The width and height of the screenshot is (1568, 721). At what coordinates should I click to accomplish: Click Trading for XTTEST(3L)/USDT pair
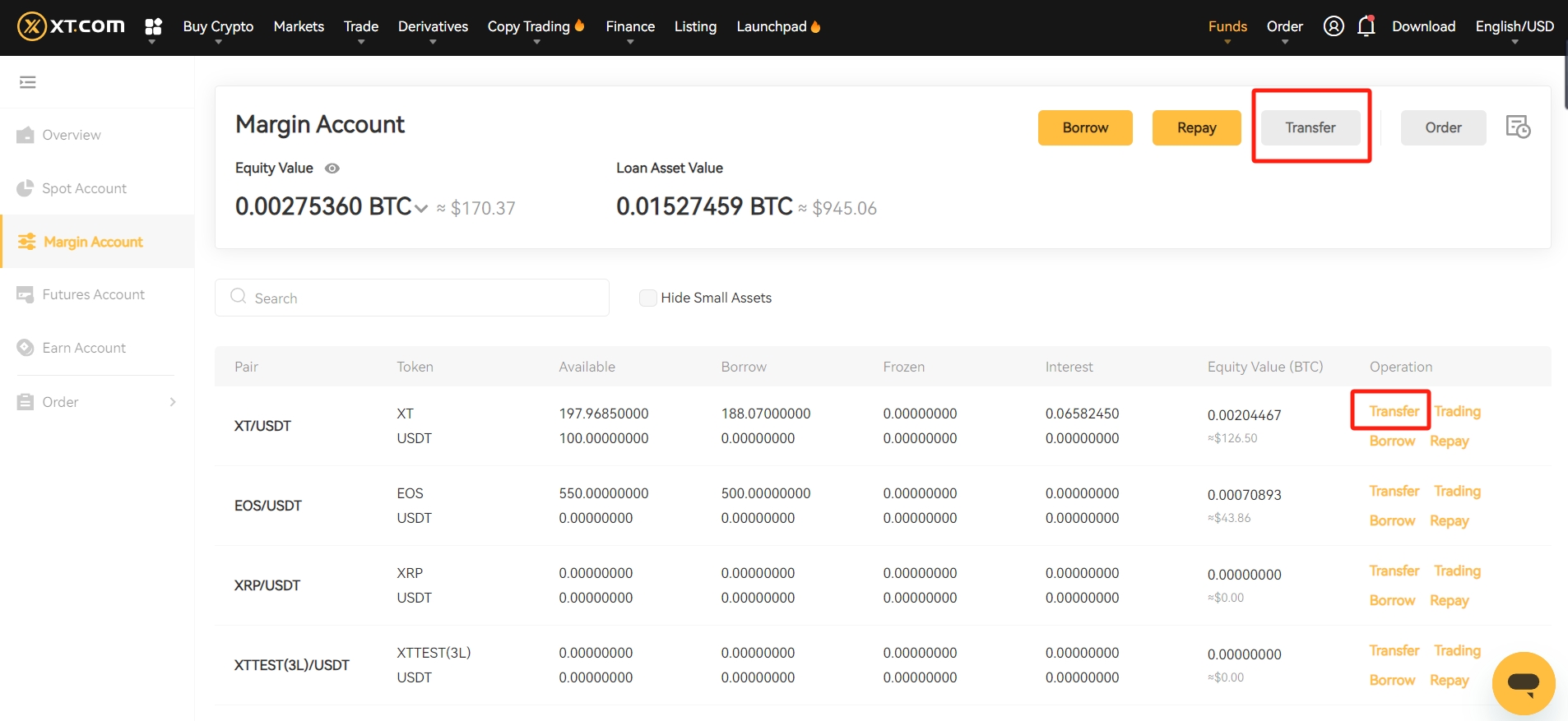(1457, 650)
